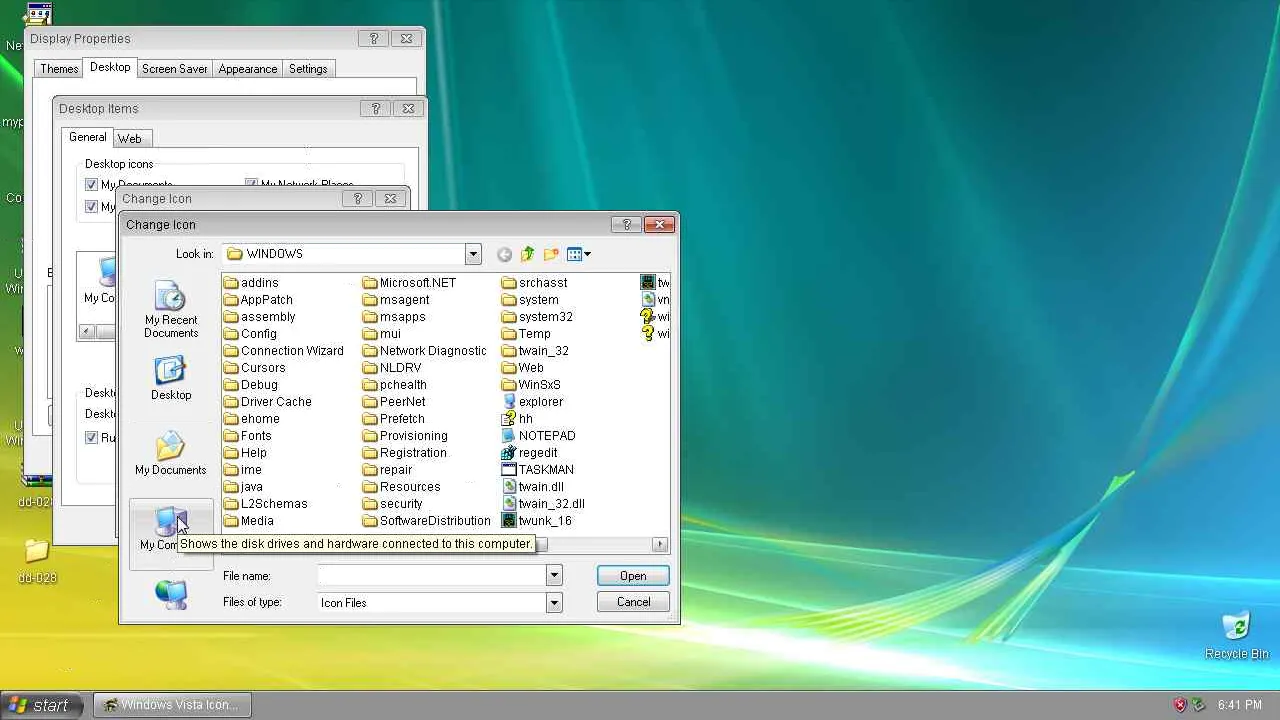This screenshot has width=1280, height=720.
Task: Click the Help button in Desktop Items title bar
Action: tap(376, 109)
